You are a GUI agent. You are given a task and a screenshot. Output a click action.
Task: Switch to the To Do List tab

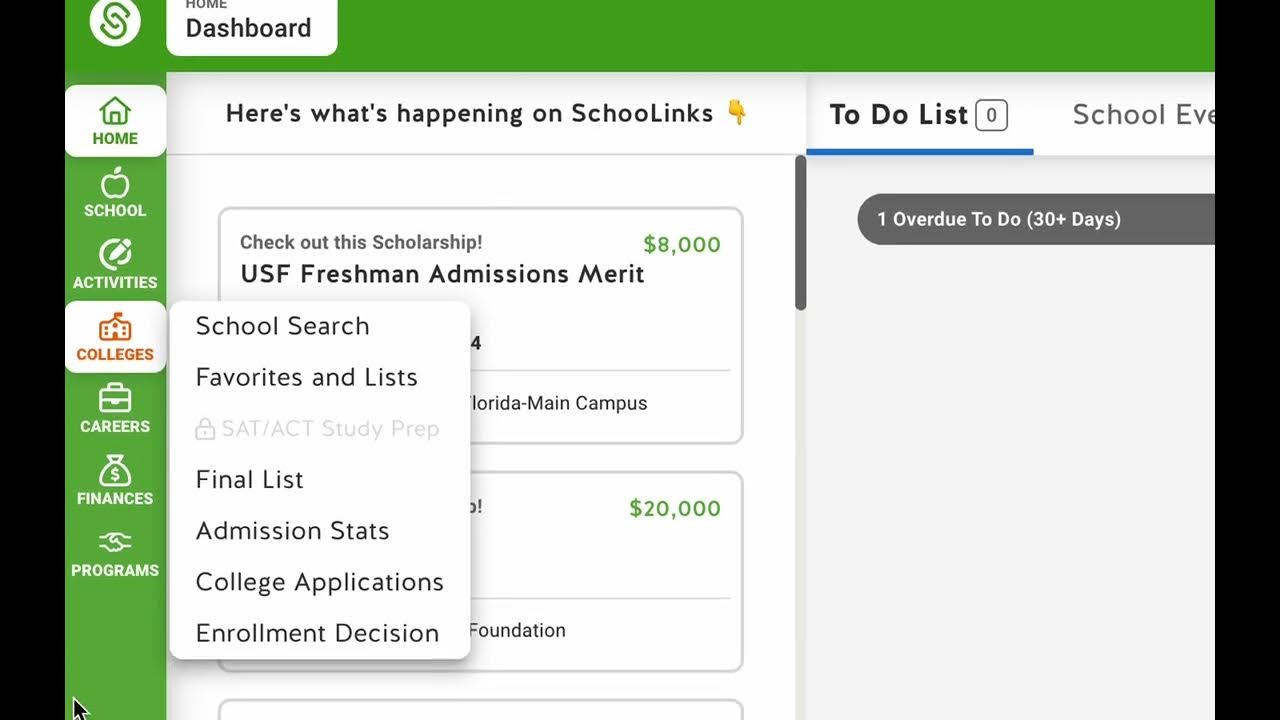click(918, 115)
